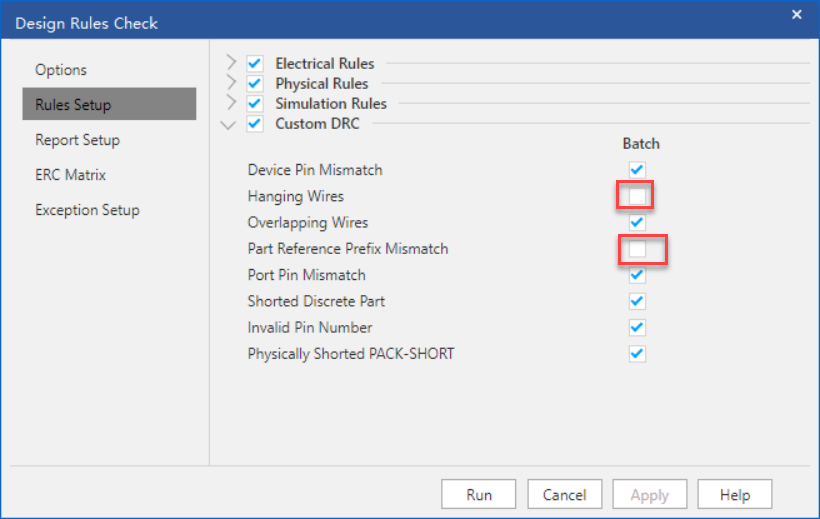Click the Run button
Viewport: 820px width, 519px height.
pos(479,495)
